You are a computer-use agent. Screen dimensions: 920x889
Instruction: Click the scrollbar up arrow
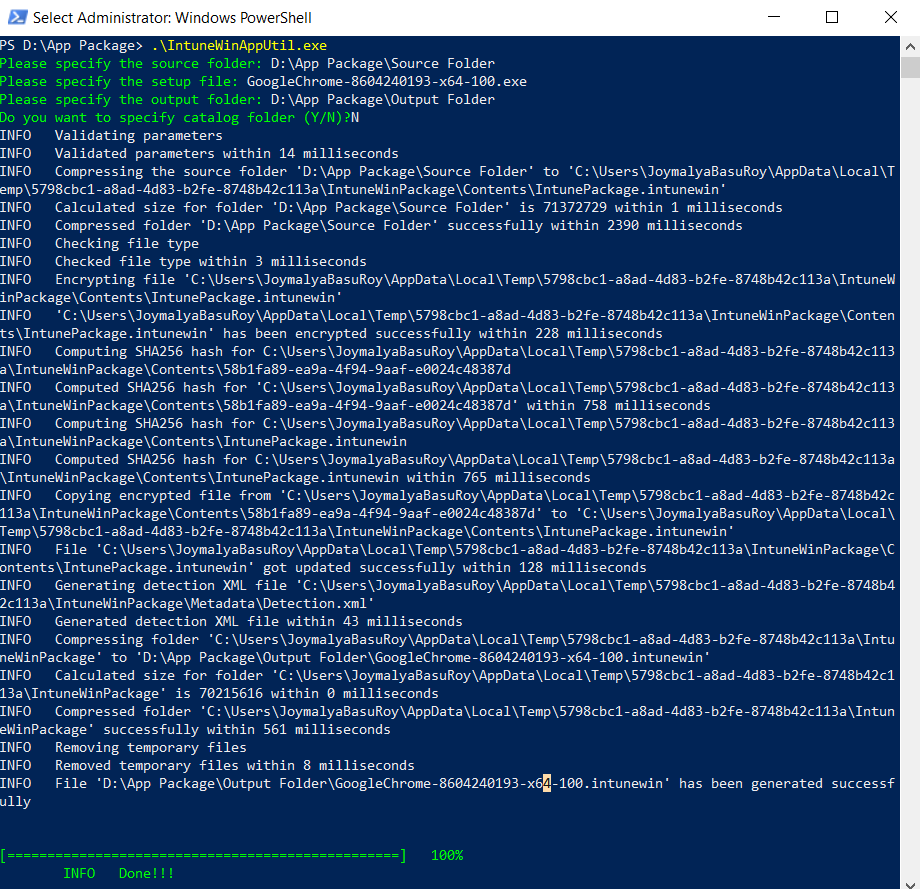click(x=909, y=46)
